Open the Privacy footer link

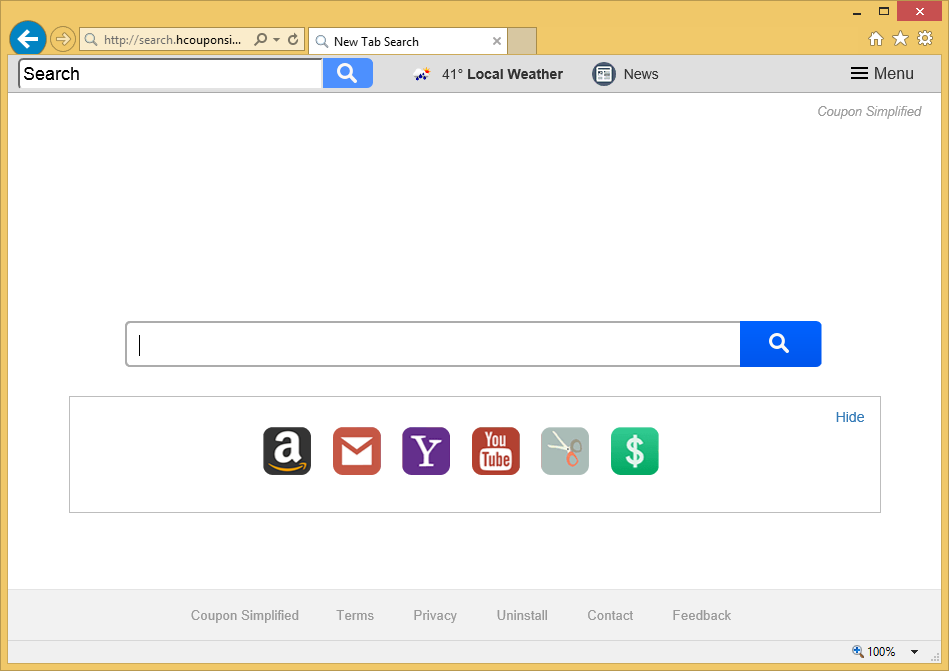(435, 615)
